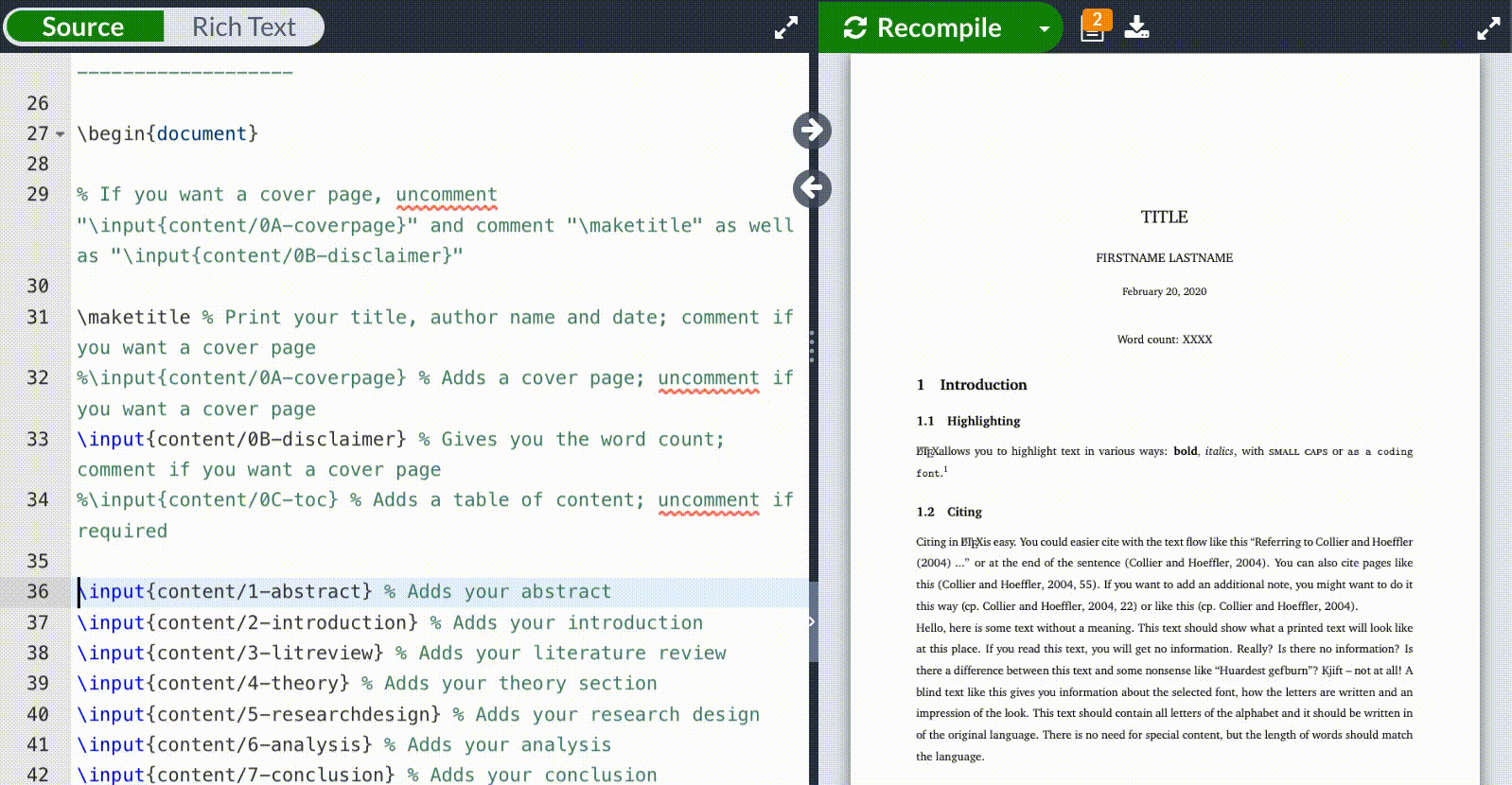Click FIRSTNAME LASTNAME in PDF preview

[x=1164, y=257]
